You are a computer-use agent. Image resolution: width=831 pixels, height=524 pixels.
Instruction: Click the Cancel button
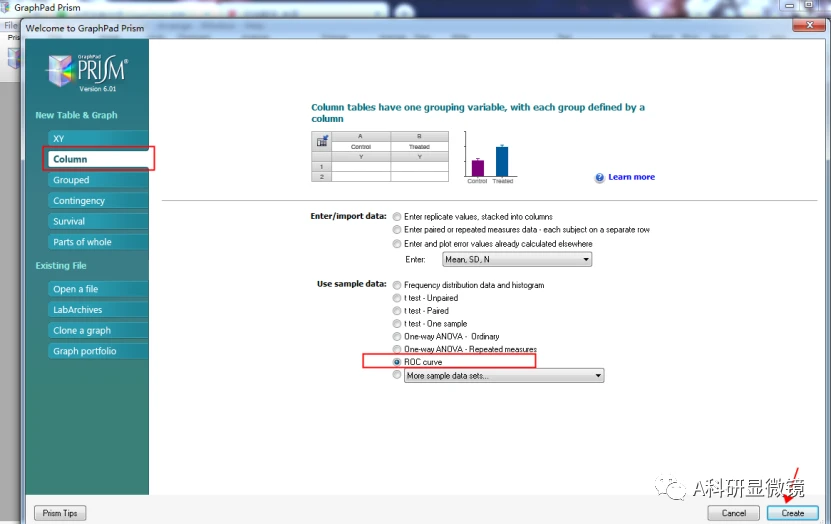click(x=733, y=513)
